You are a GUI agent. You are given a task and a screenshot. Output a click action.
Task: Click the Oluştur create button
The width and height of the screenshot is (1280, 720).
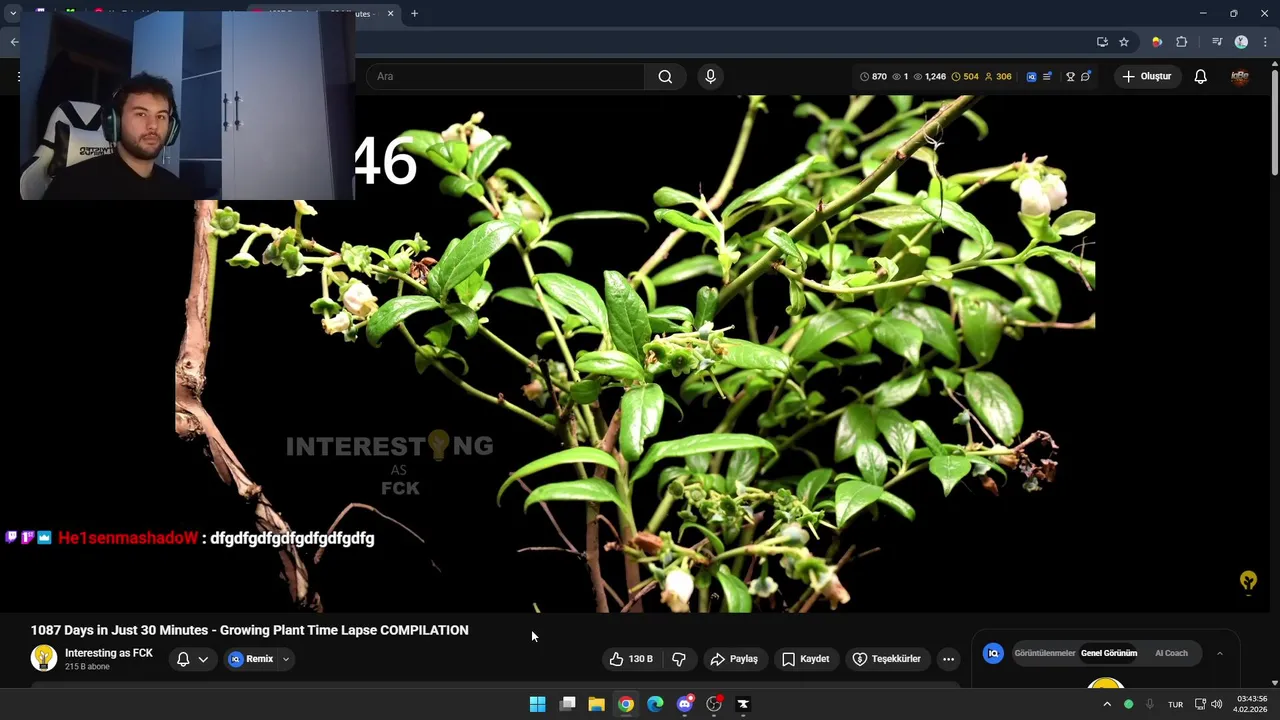coord(1148,77)
